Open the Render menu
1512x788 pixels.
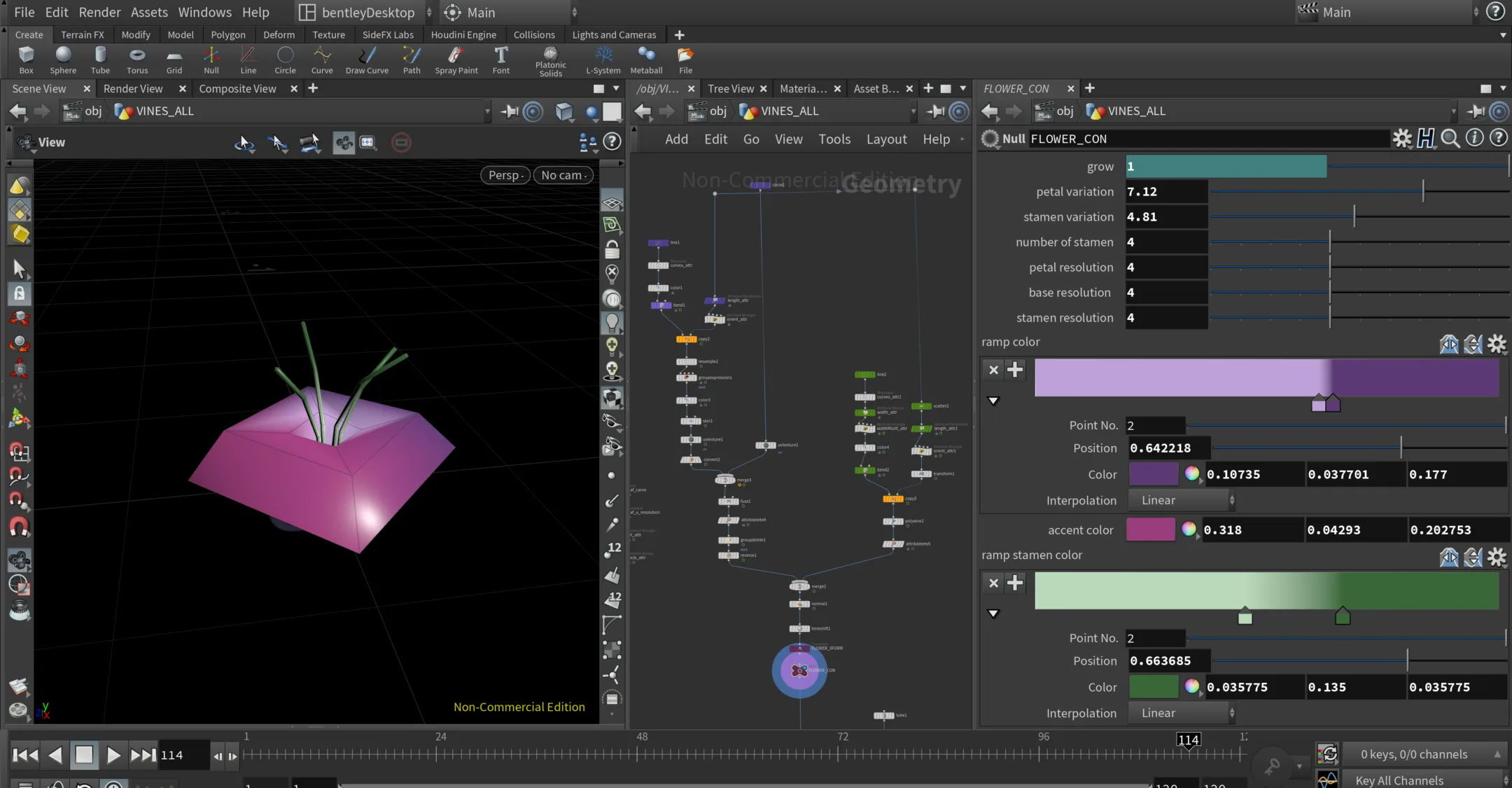99,12
